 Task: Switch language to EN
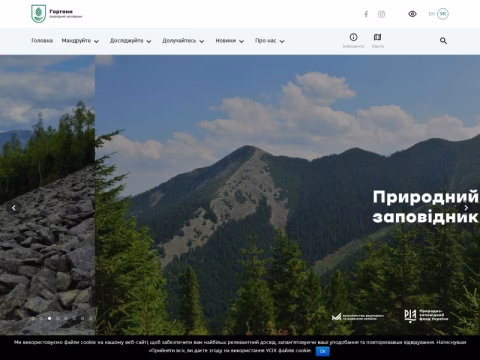[x=432, y=14]
